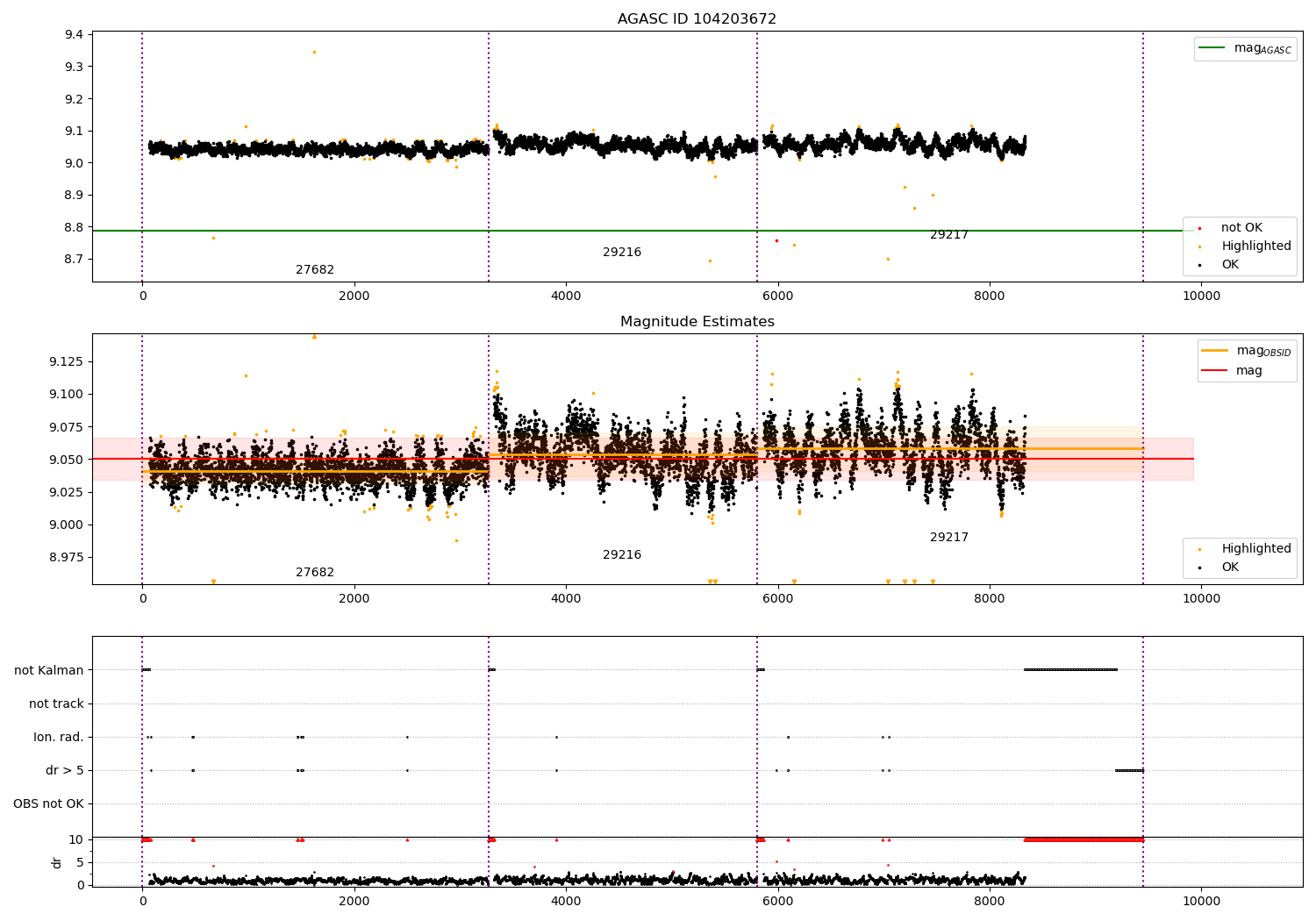Click the 9.1 y-tick on top plot
The height and width of the screenshot is (921, 1316).
(x=74, y=132)
